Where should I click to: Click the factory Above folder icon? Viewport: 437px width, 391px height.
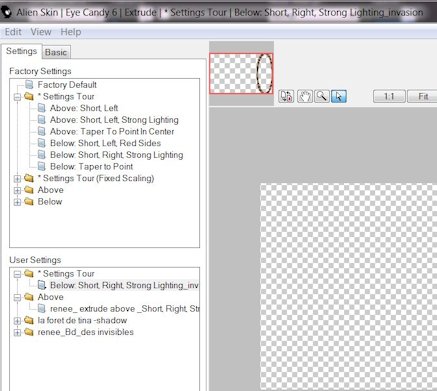click(29, 189)
